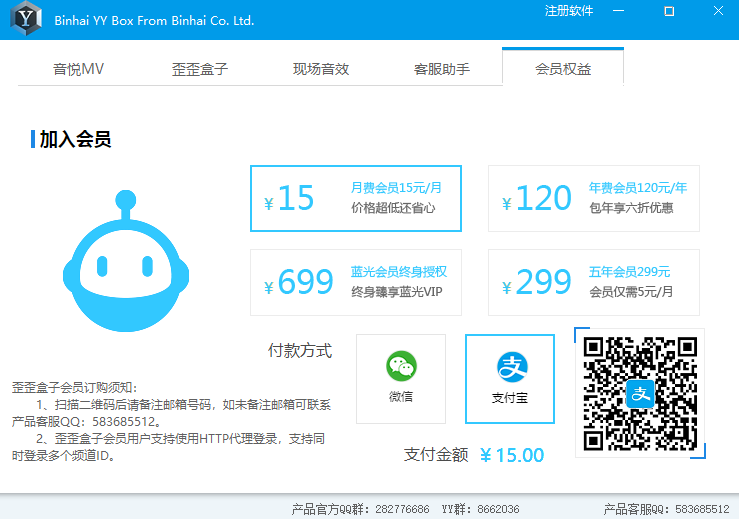The width and height of the screenshot is (739, 519).
Task: Select 支付宝 as payment method
Action: pos(510,379)
